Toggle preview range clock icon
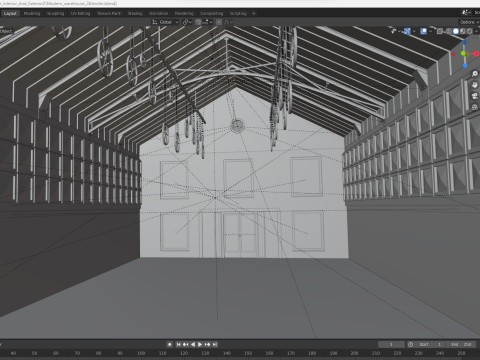Viewport: 480px width, 360px height. [x=410, y=344]
